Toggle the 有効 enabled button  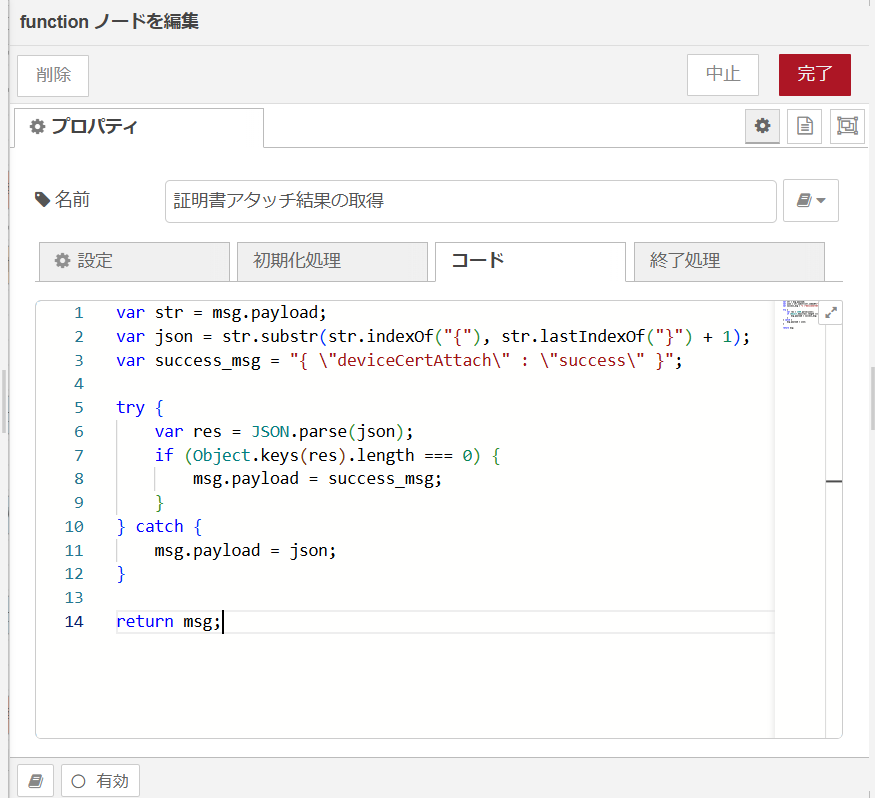tap(100, 781)
